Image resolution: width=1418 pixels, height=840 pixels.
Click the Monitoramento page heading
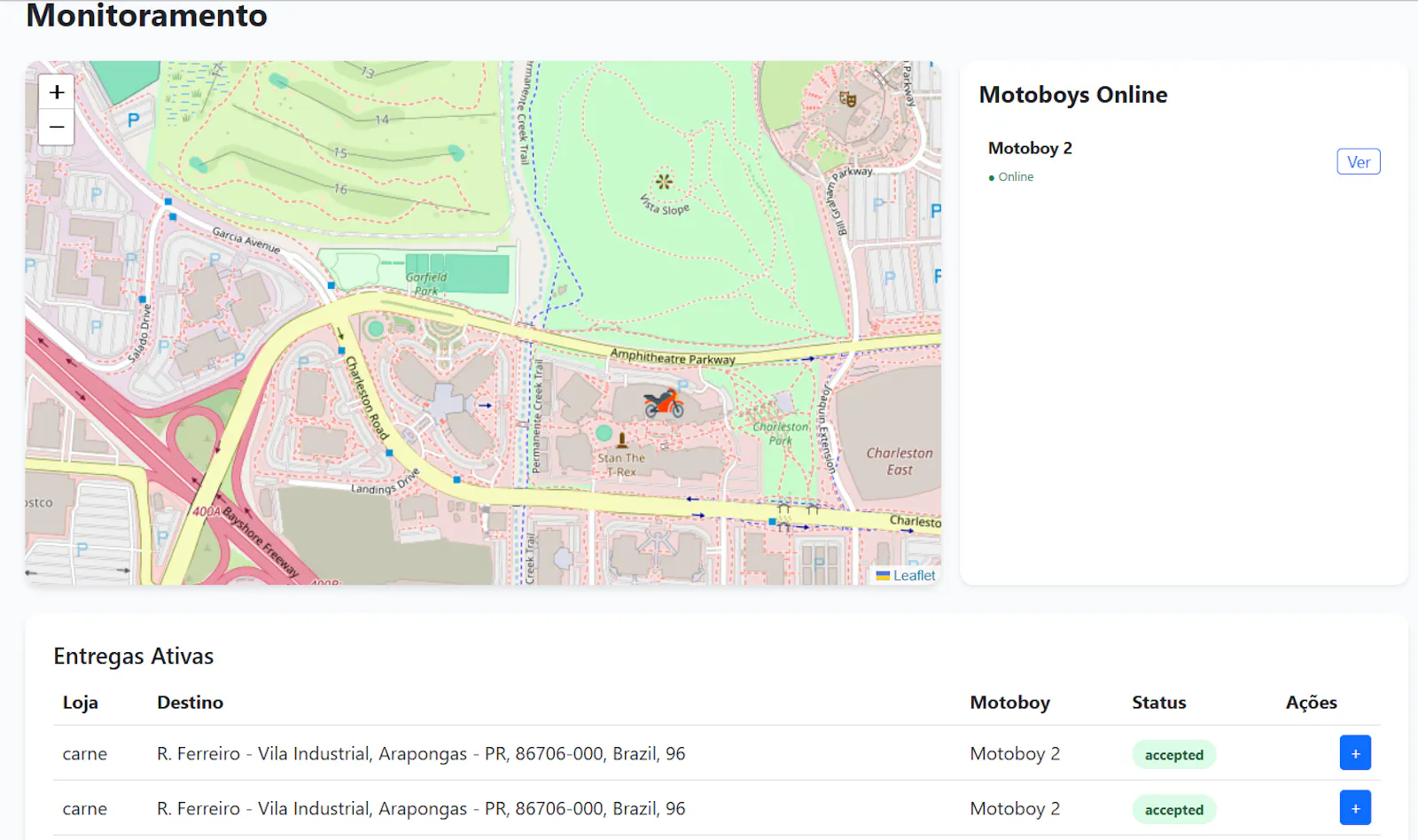[146, 15]
